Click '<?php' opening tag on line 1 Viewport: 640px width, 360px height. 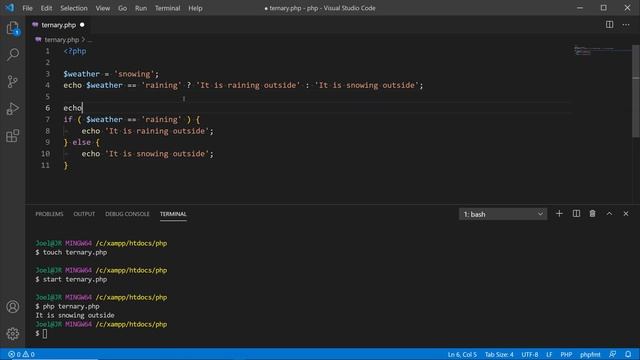[x=75, y=51]
